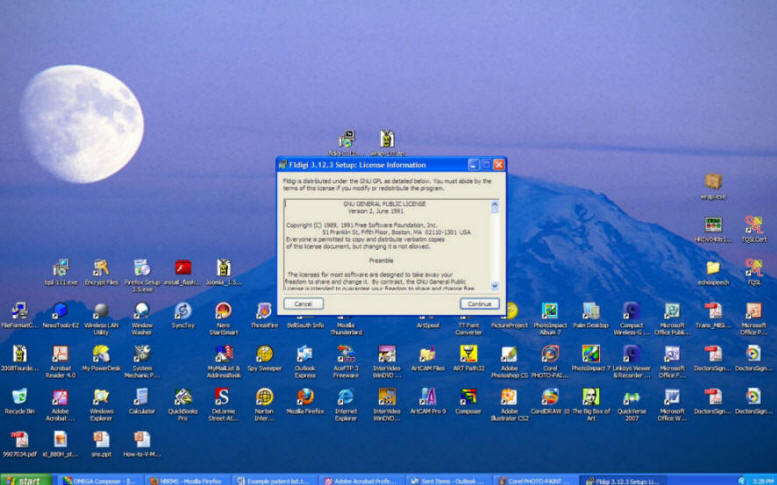Viewport: 777px width, 485px height.
Task: Select the Mozilla Firefox desktop icon
Action: coord(305,401)
